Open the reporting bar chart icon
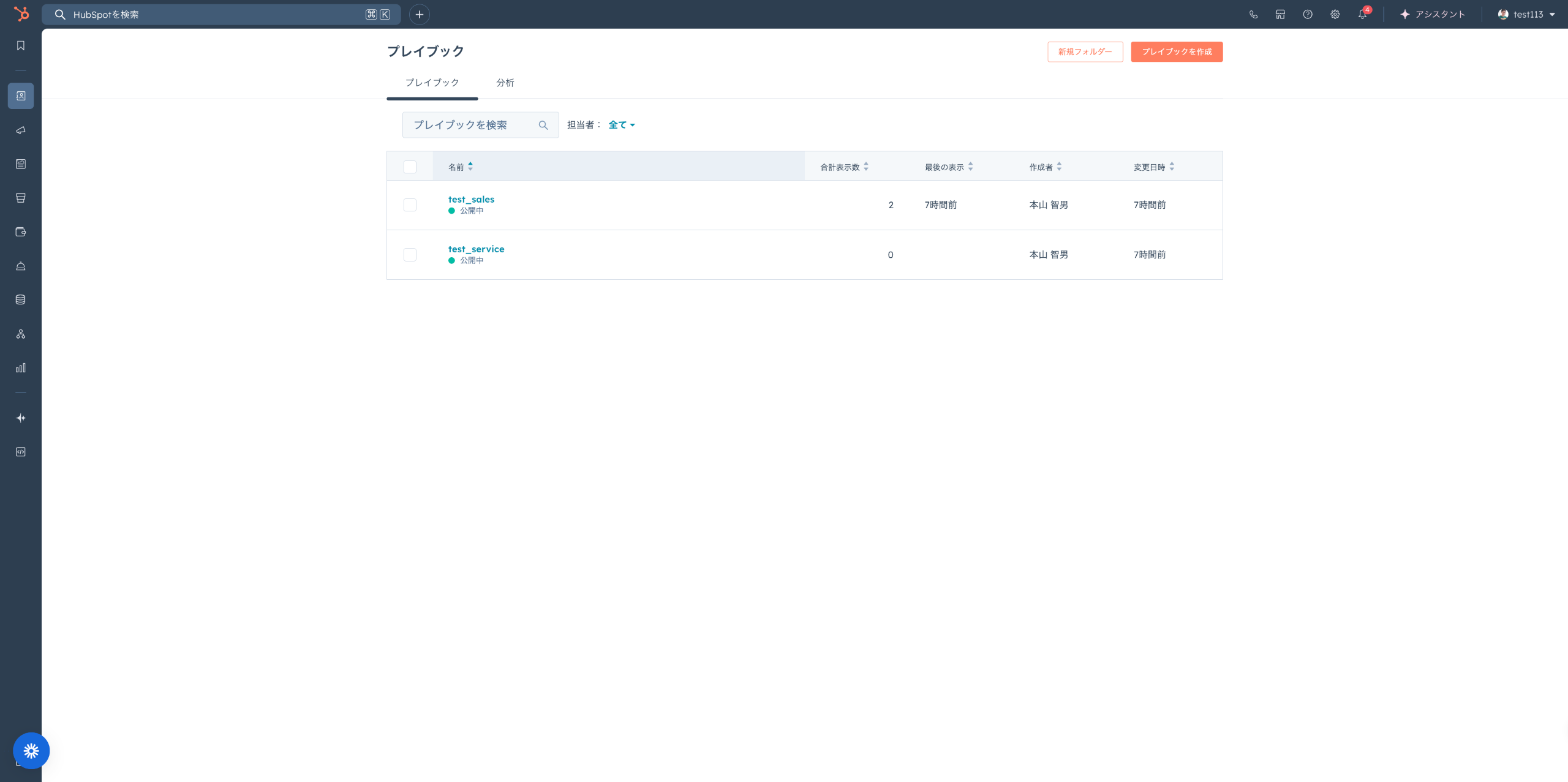The height and width of the screenshot is (782, 1568). (21, 368)
